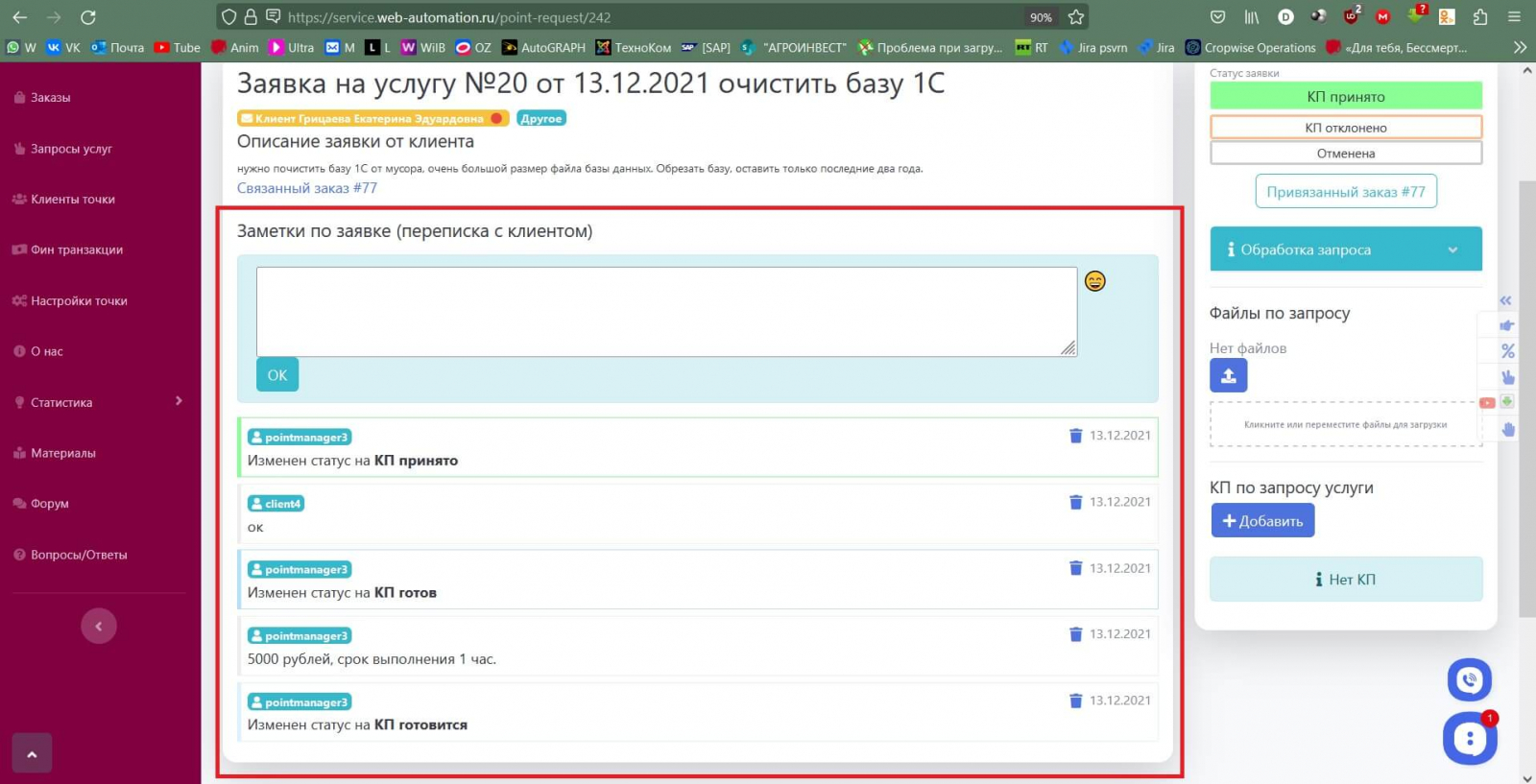Viewport: 1536px width, 784px height.
Task: Expand the 'Статистика' sidebar submenu
Action: 100,402
